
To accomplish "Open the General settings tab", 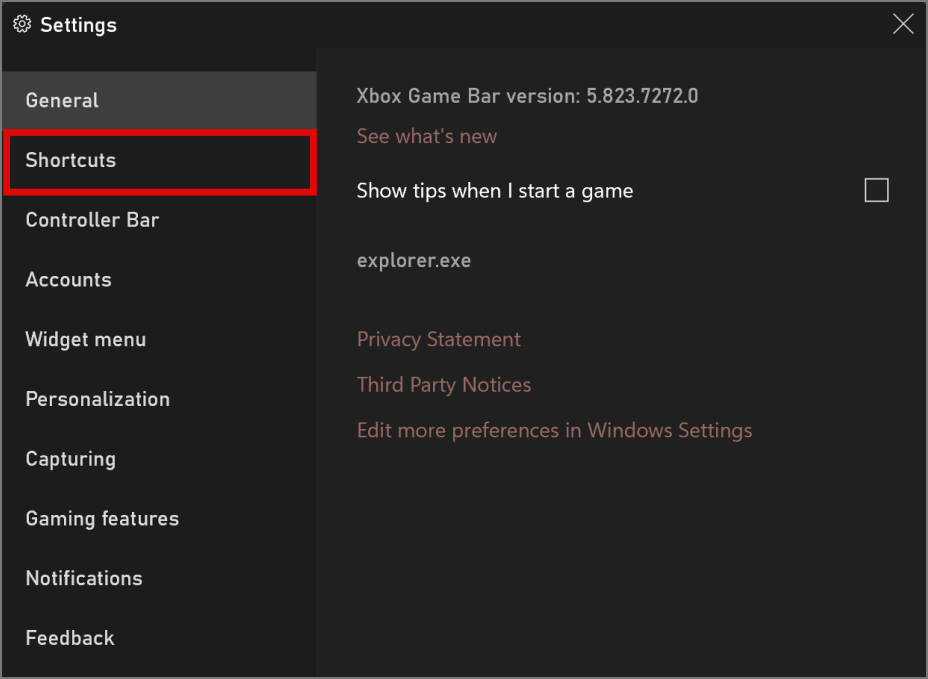I will click(x=62, y=100).
